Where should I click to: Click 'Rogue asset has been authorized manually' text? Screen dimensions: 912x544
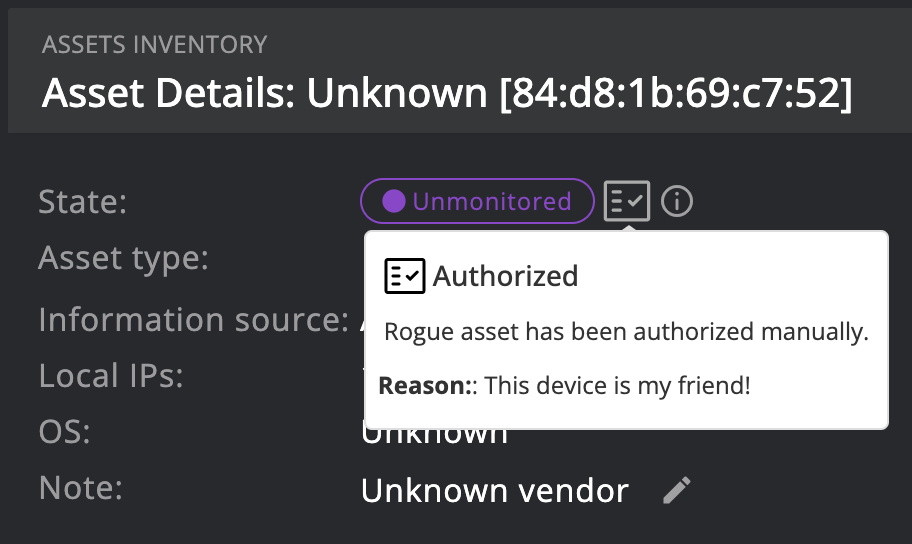click(x=626, y=332)
